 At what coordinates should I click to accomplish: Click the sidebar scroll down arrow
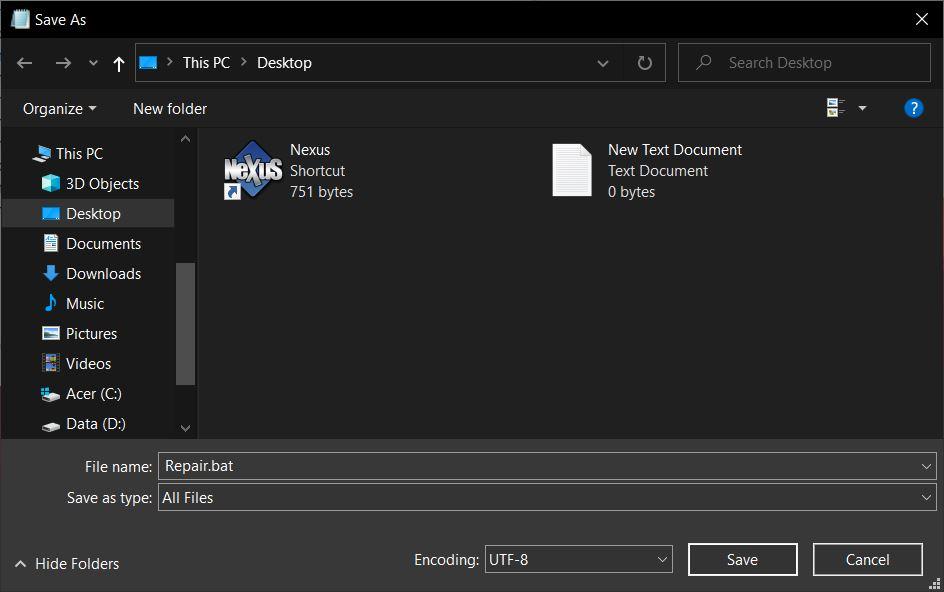click(x=185, y=428)
